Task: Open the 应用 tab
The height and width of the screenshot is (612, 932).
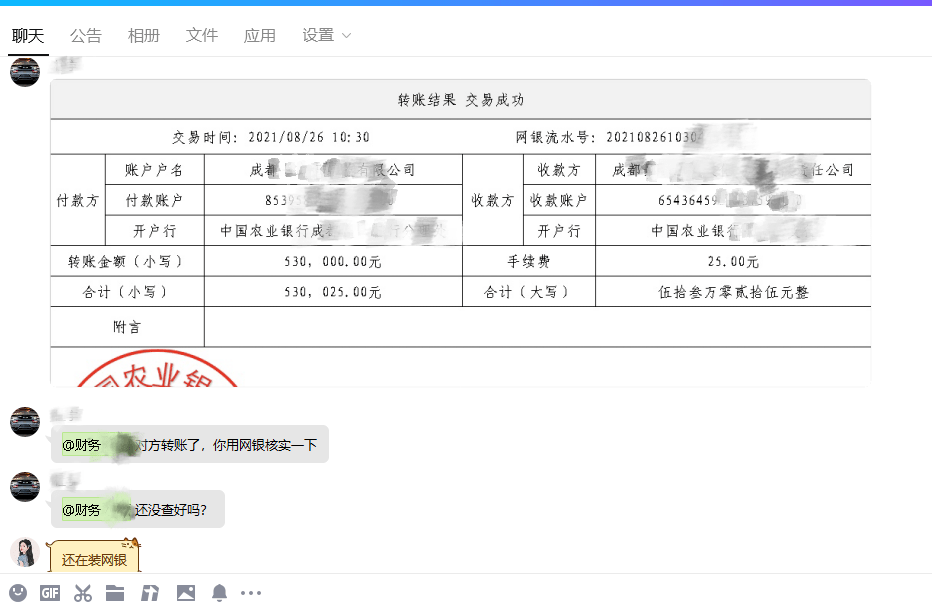Action: (260, 36)
